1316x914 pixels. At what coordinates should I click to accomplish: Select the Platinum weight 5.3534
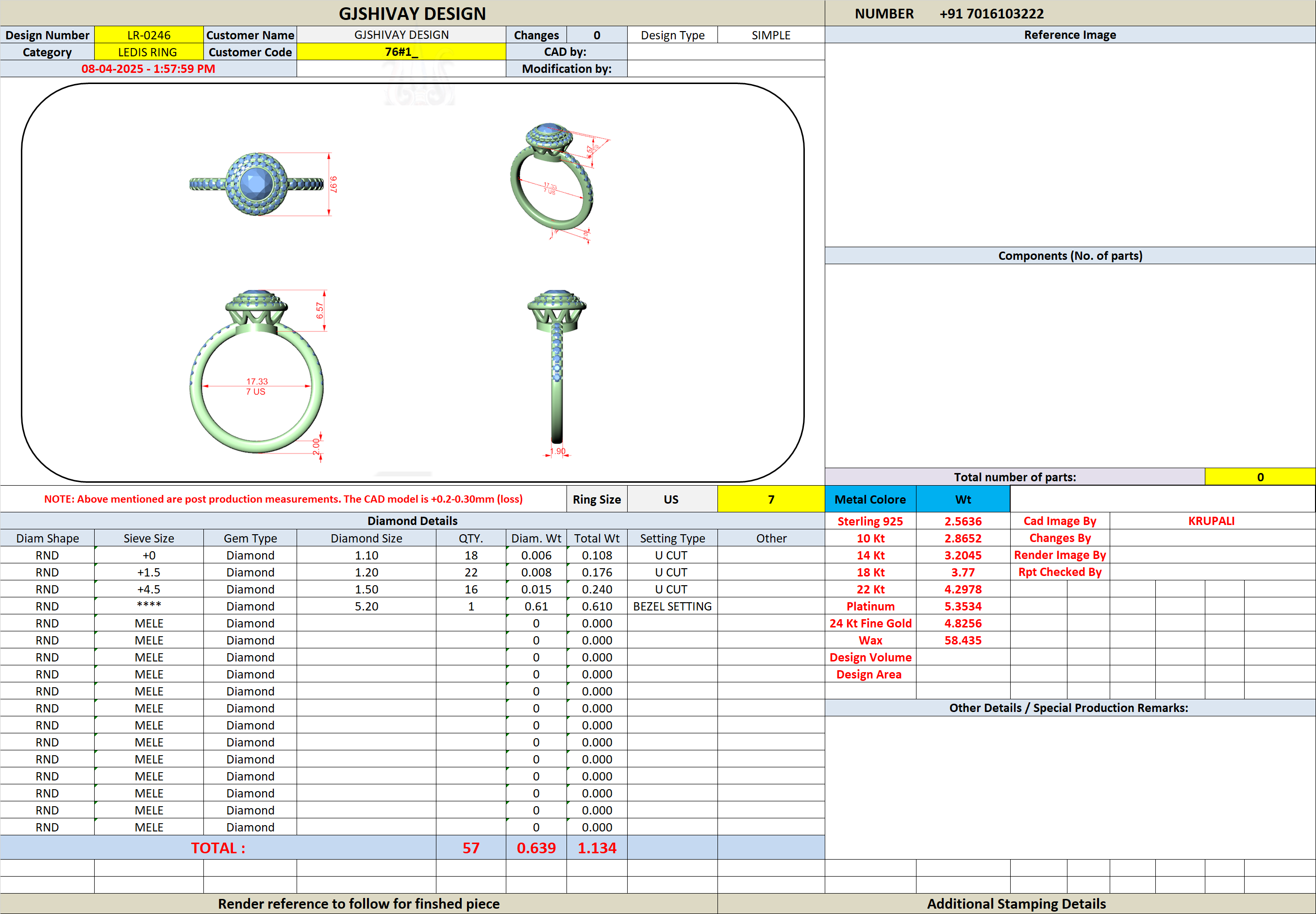tap(964, 606)
